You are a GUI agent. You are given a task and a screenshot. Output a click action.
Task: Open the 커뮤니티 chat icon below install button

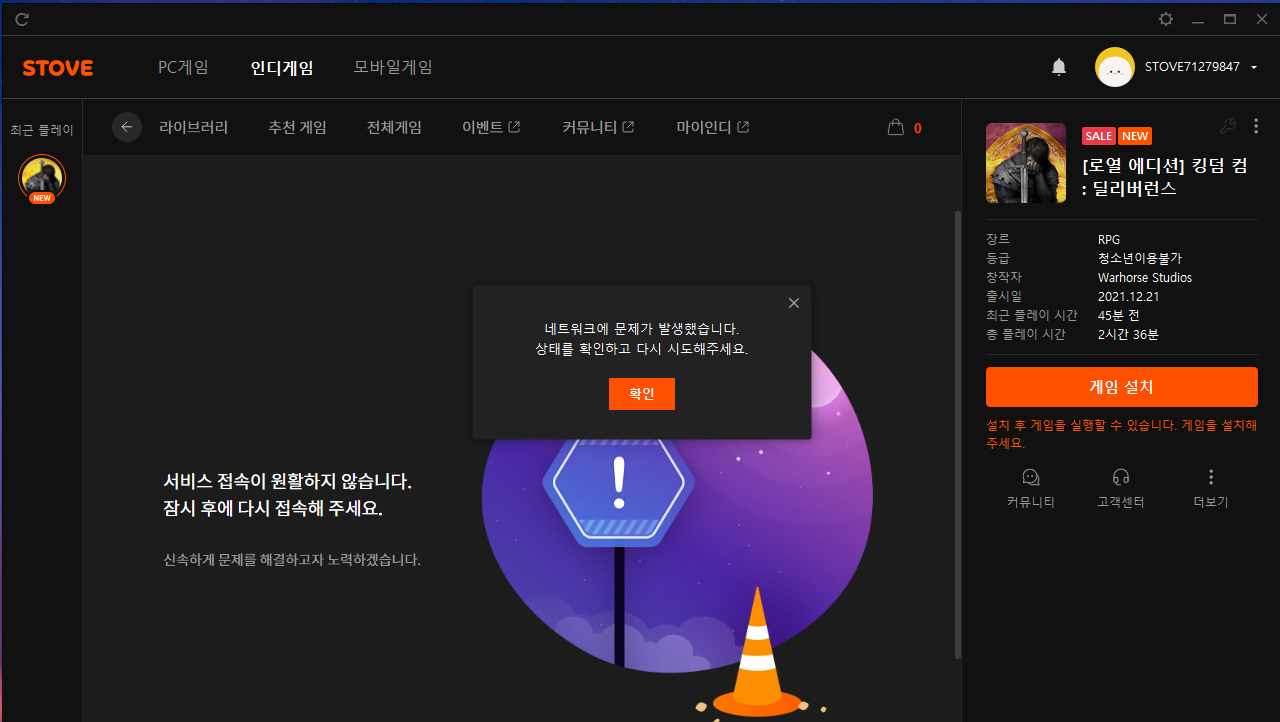click(x=1031, y=477)
